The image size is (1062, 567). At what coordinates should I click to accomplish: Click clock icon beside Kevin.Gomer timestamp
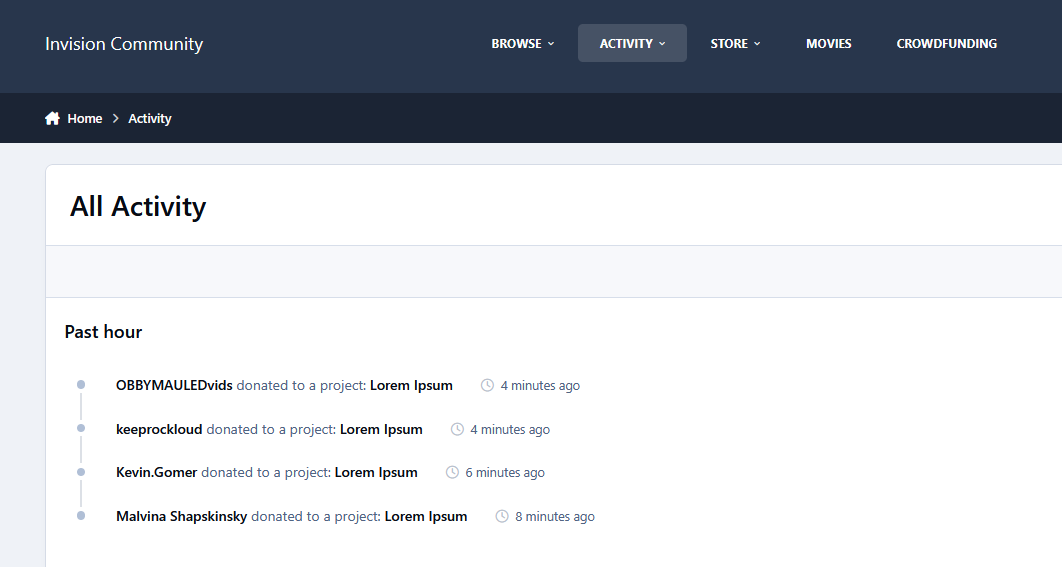click(452, 473)
